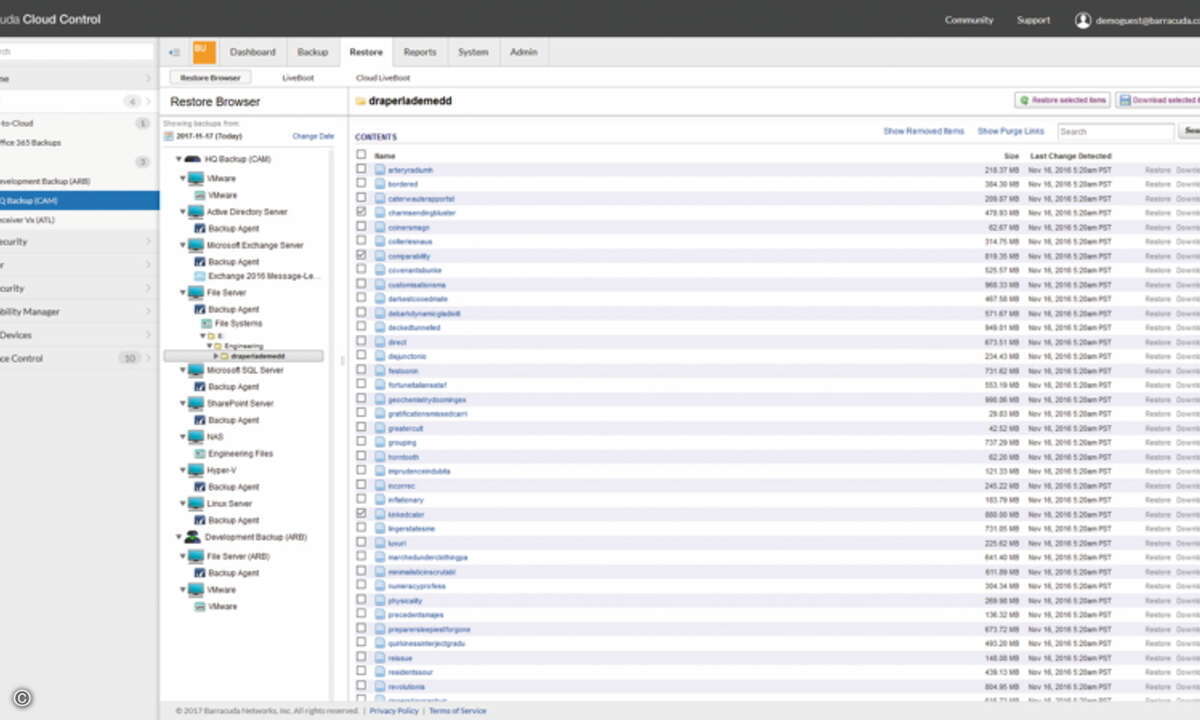This screenshot has height=720, width=1200.
Task: Check the relasue checkbox
Action: coord(361,658)
